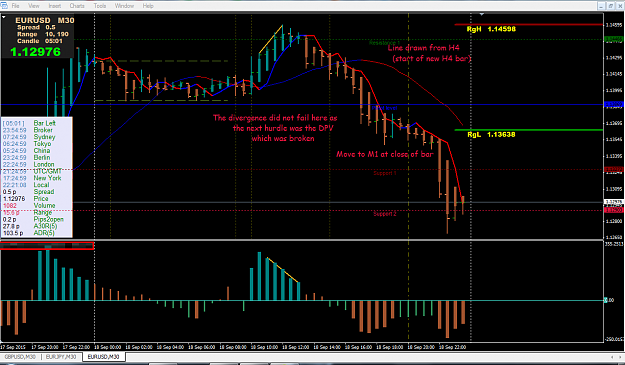The image size is (625, 365).
Task: Open the Insert menu
Action: [x=55, y=6]
